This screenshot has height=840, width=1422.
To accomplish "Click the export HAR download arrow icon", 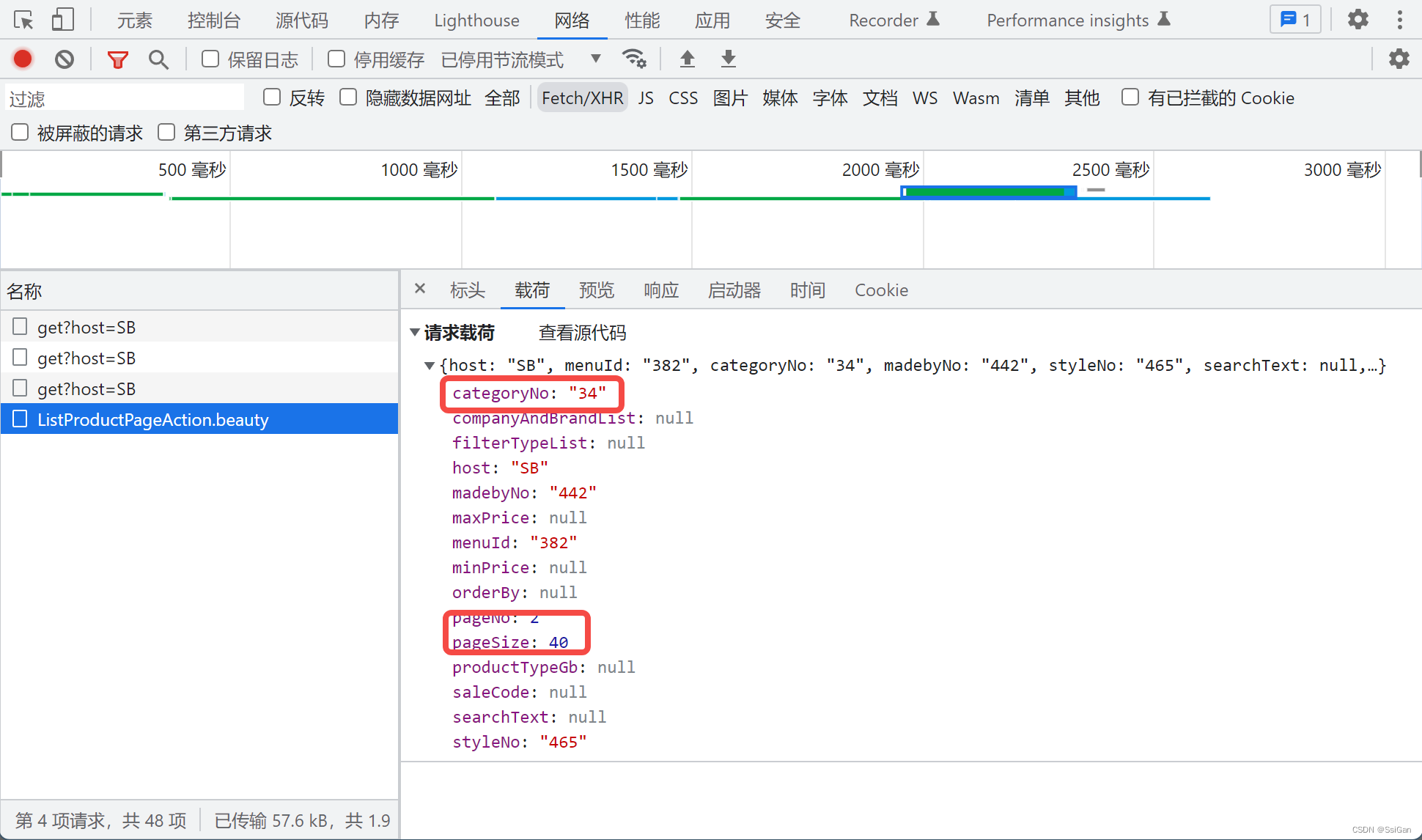I will pyautogui.click(x=728, y=59).
